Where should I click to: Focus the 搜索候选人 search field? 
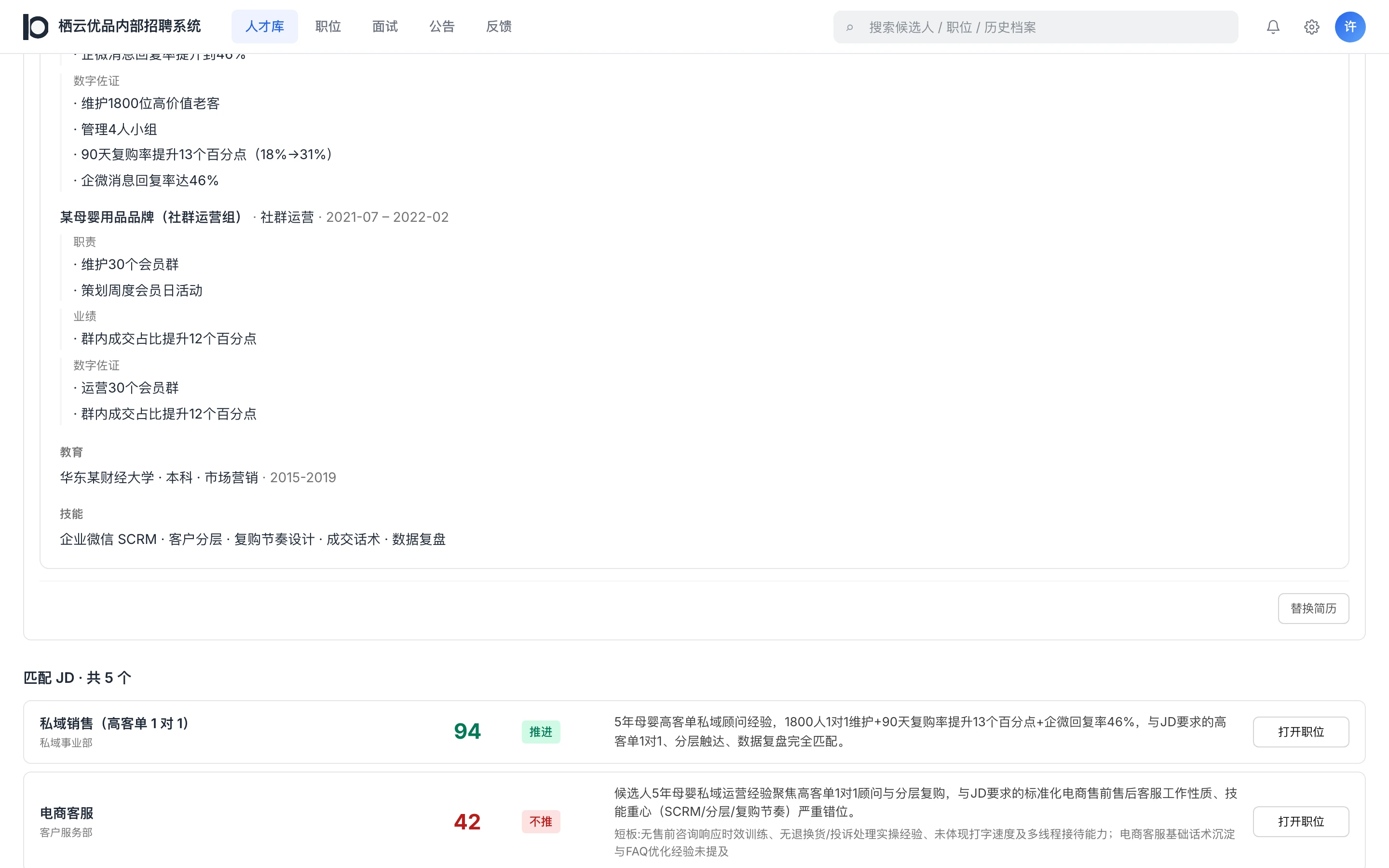(1035, 27)
